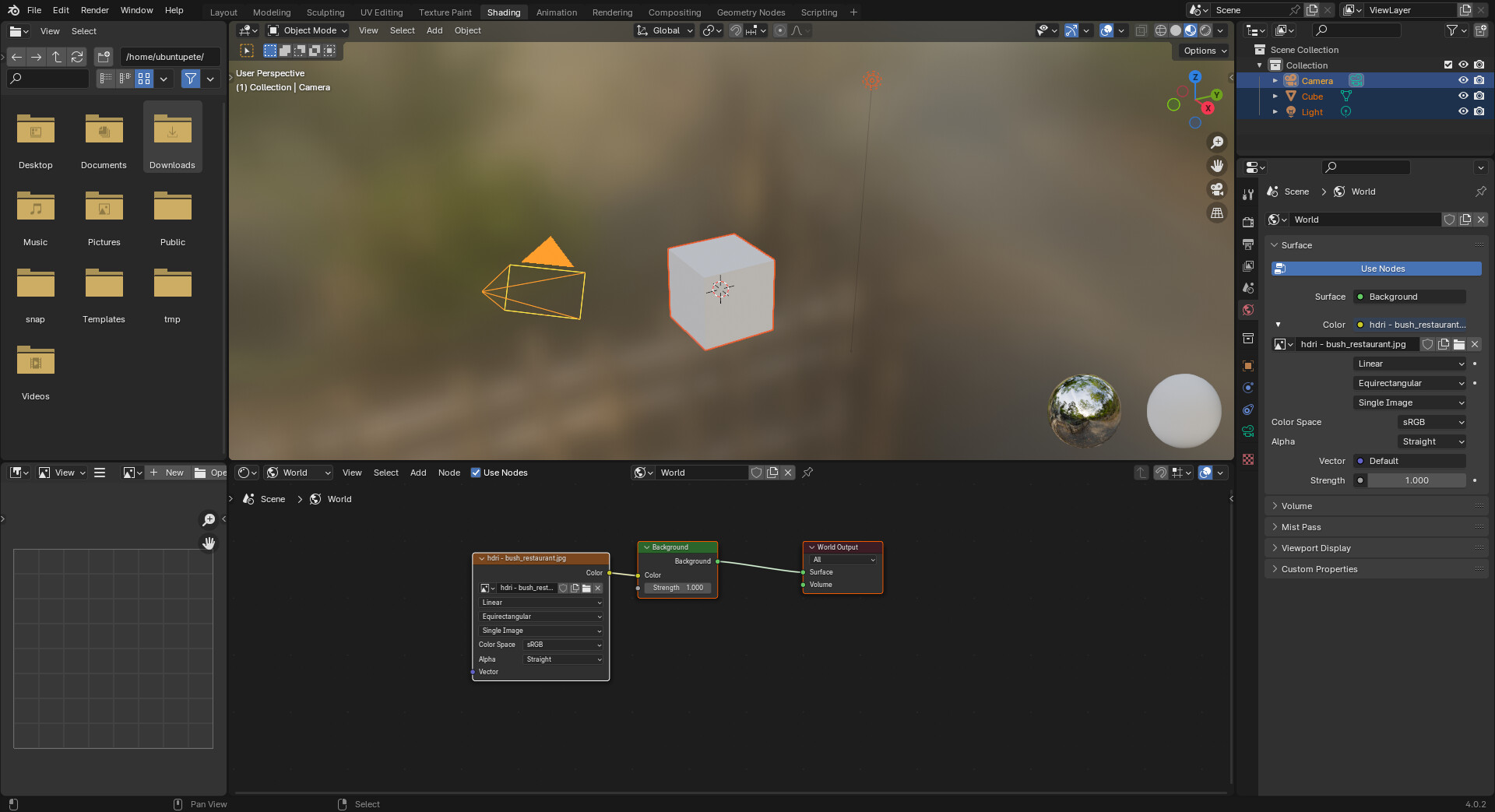Collapse the Surface panel in World properties
The height and width of the screenshot is (812, 1495).
1293,245
